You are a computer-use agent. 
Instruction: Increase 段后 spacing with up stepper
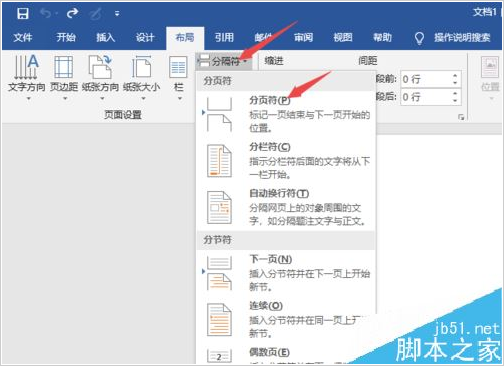coord(455,93)
